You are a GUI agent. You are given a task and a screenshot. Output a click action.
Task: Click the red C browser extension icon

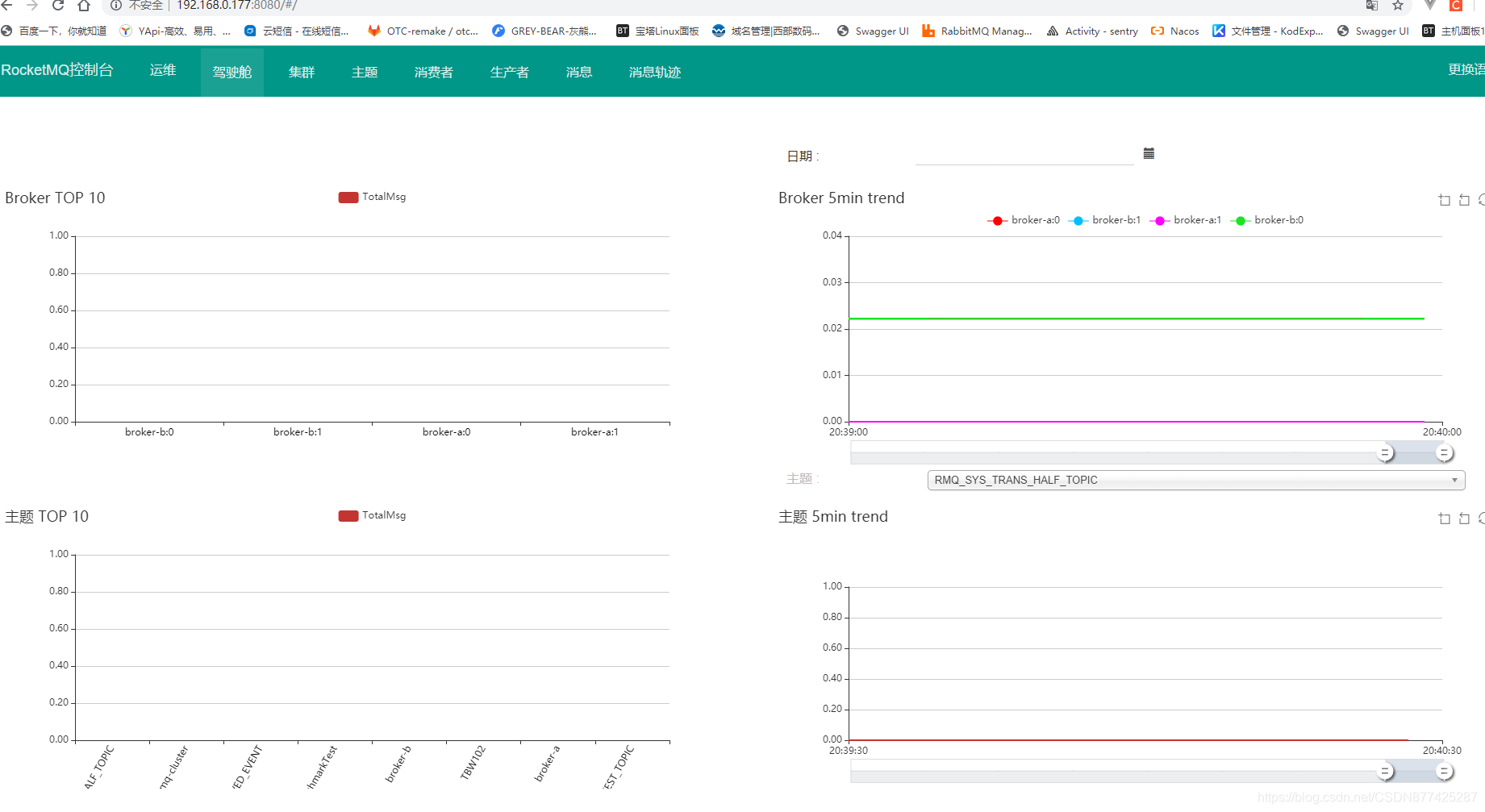[x=1457, y=6]
